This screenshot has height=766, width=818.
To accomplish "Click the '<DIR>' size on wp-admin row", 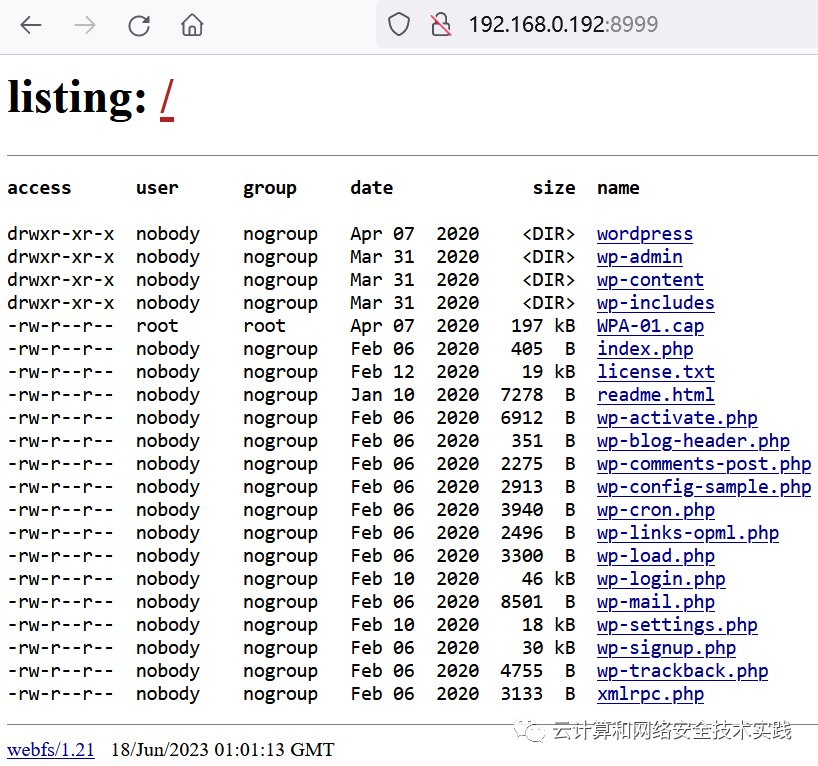I will coord(549,257).
